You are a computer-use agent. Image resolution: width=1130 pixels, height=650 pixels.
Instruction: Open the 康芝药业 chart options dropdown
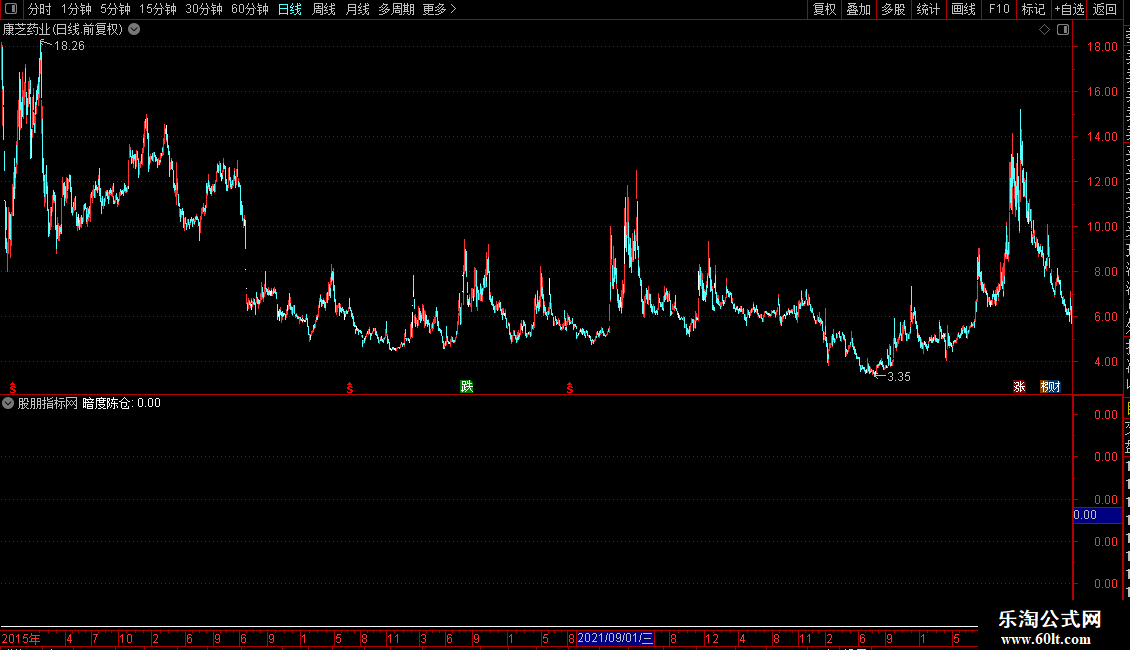134,30
